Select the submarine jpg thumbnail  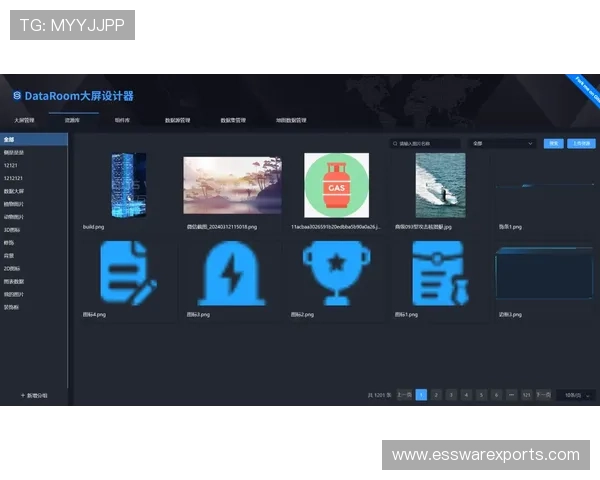tap(440, 185)
